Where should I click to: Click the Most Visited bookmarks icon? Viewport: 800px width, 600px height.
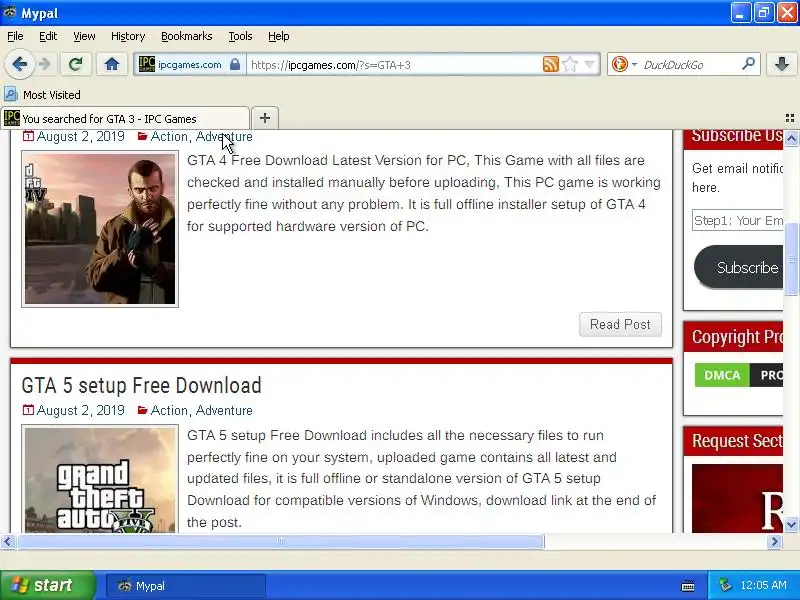(x=11, y=94)
